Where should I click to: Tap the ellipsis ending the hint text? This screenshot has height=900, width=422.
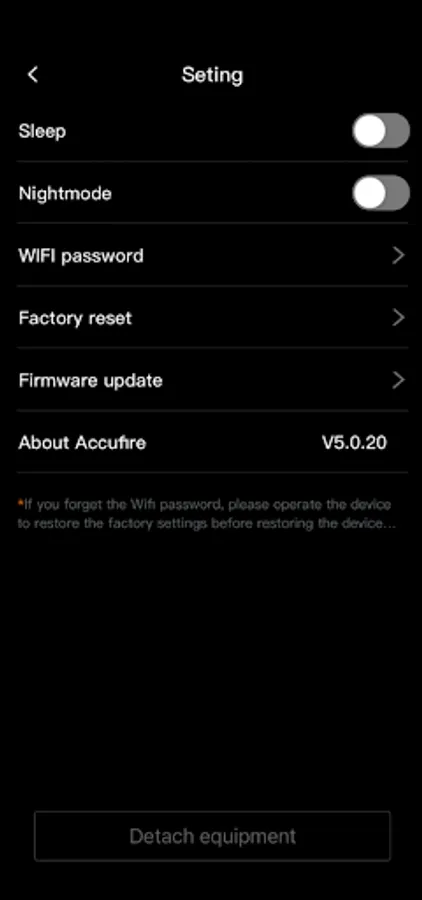(x=389, y=525)
